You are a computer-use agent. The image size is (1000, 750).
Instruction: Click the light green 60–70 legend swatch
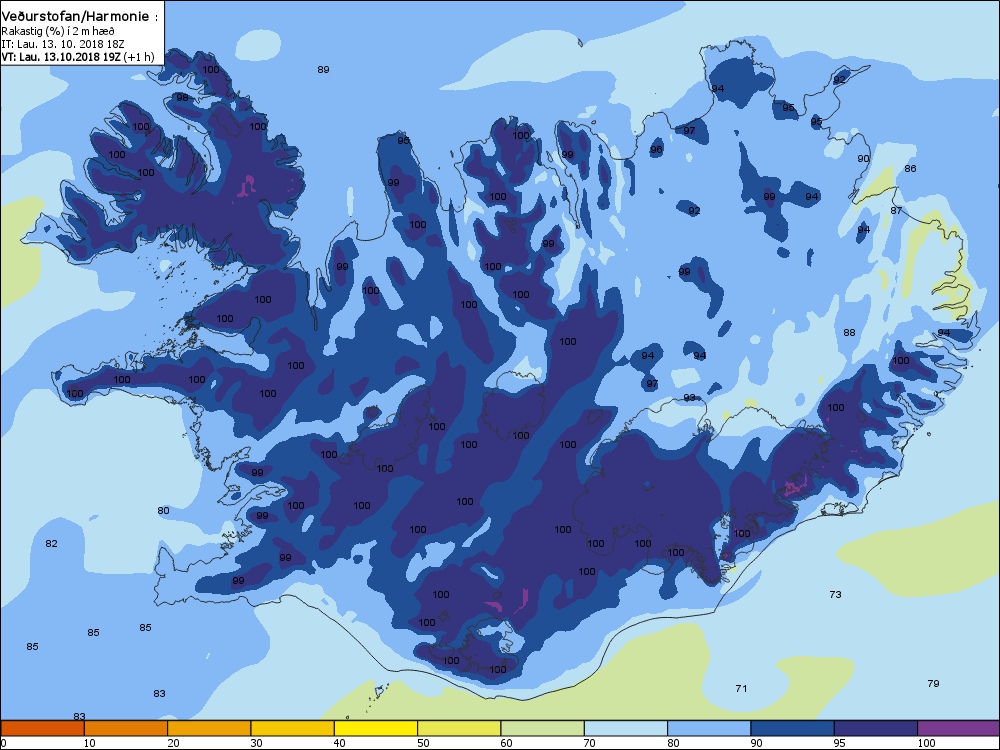543,728
